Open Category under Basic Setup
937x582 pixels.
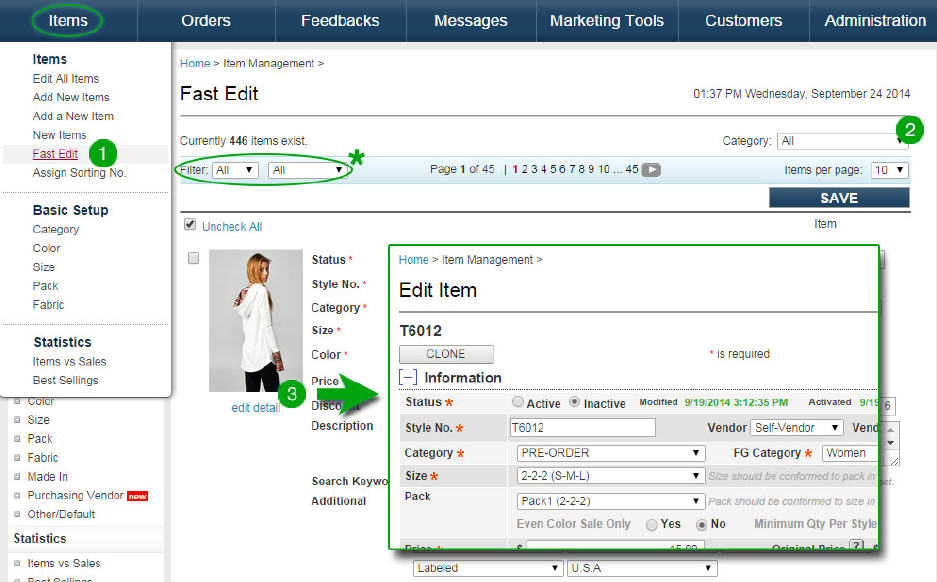click(x=56, y=229)
